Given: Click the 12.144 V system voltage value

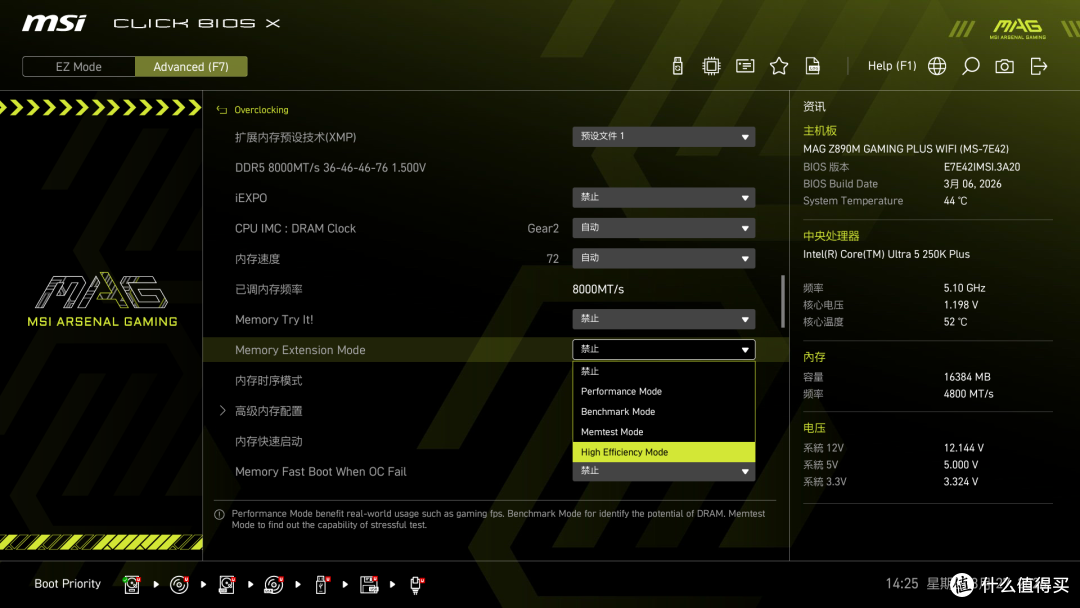Looking at the screenshot, I should coord(964,448).
